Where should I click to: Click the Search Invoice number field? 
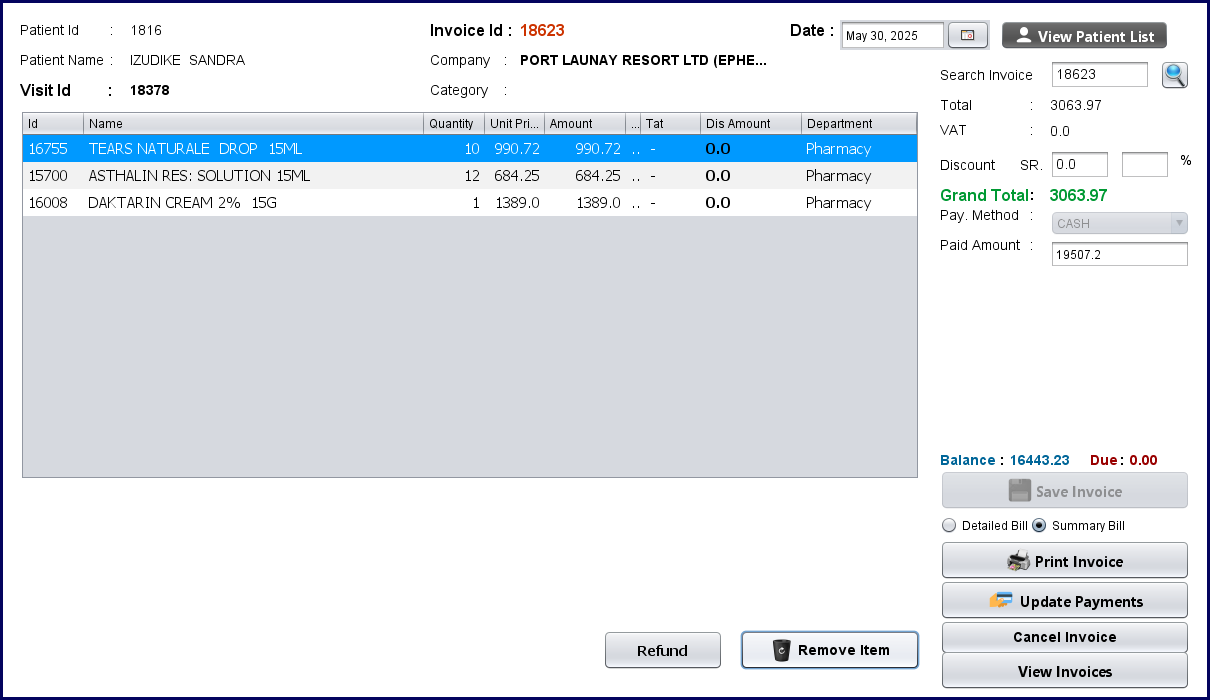point(1099,75)
